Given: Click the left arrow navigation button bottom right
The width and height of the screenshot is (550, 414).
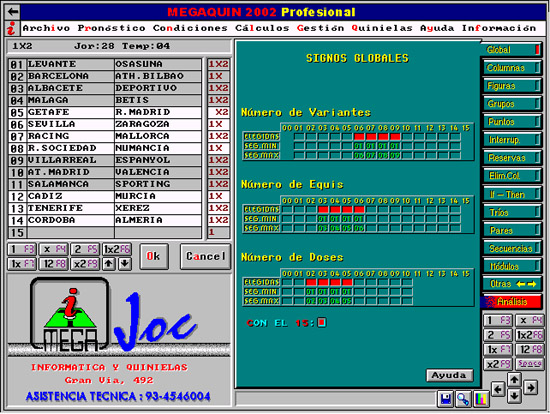Looking at the screenshot, I should point(498,389).
